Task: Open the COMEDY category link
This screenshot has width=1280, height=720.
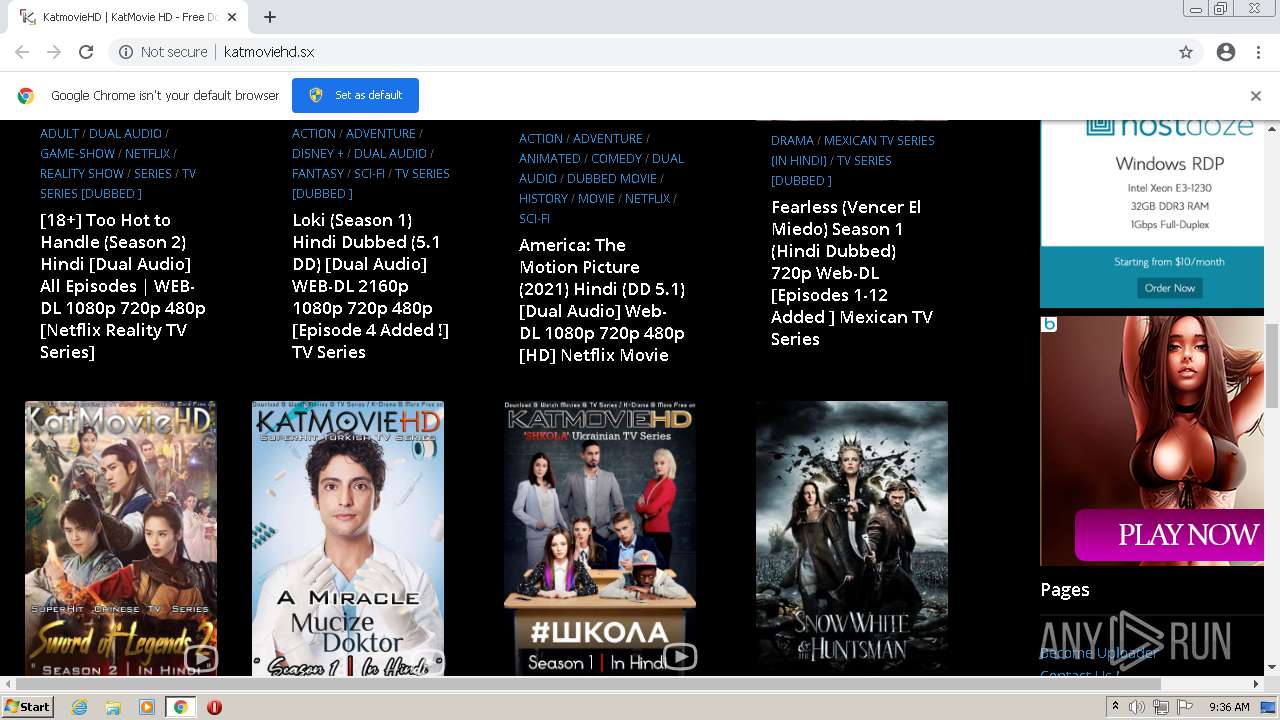Action: [x=616, y=158]
